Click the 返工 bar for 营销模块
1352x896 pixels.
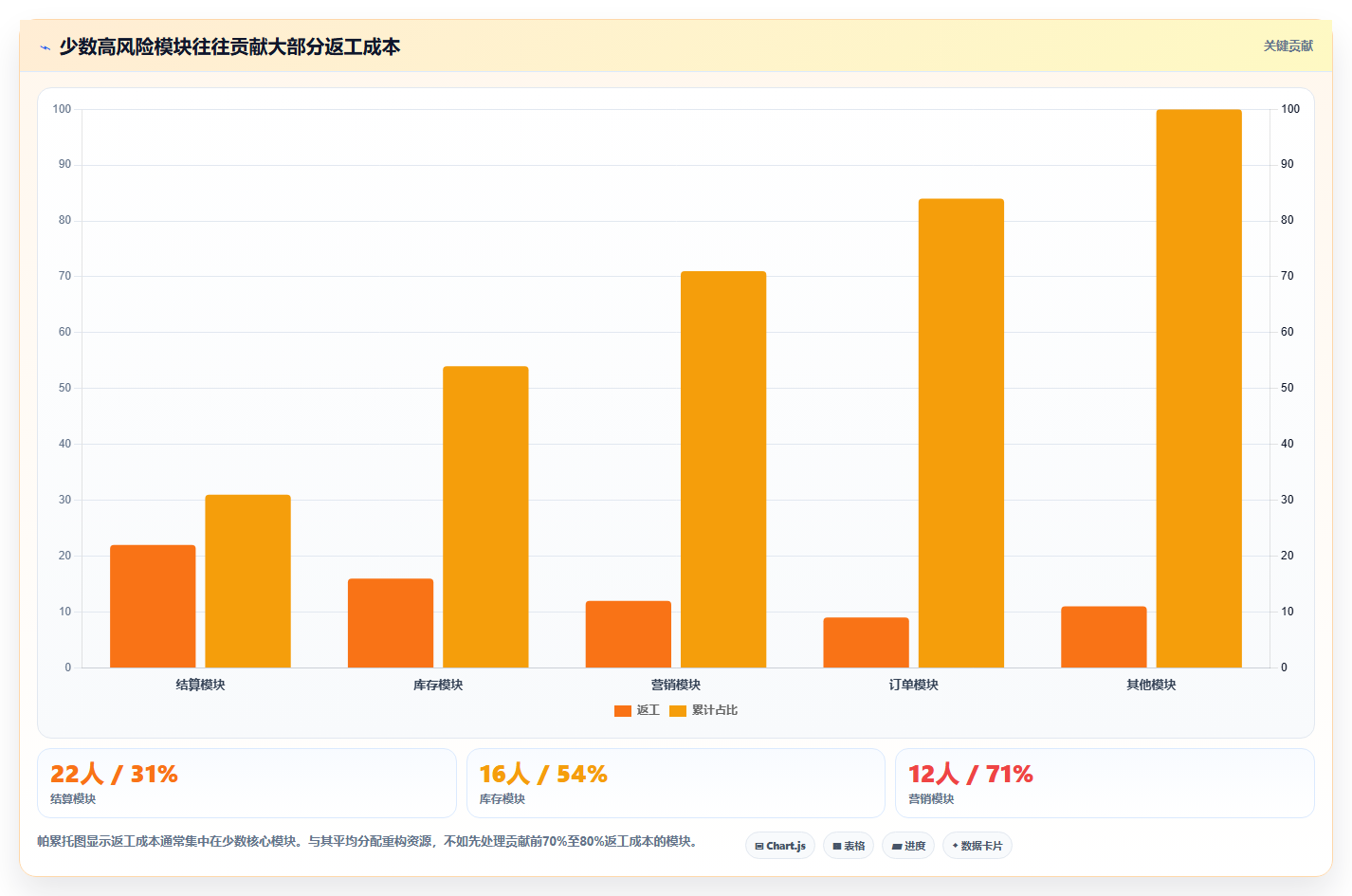click(629, 634)
